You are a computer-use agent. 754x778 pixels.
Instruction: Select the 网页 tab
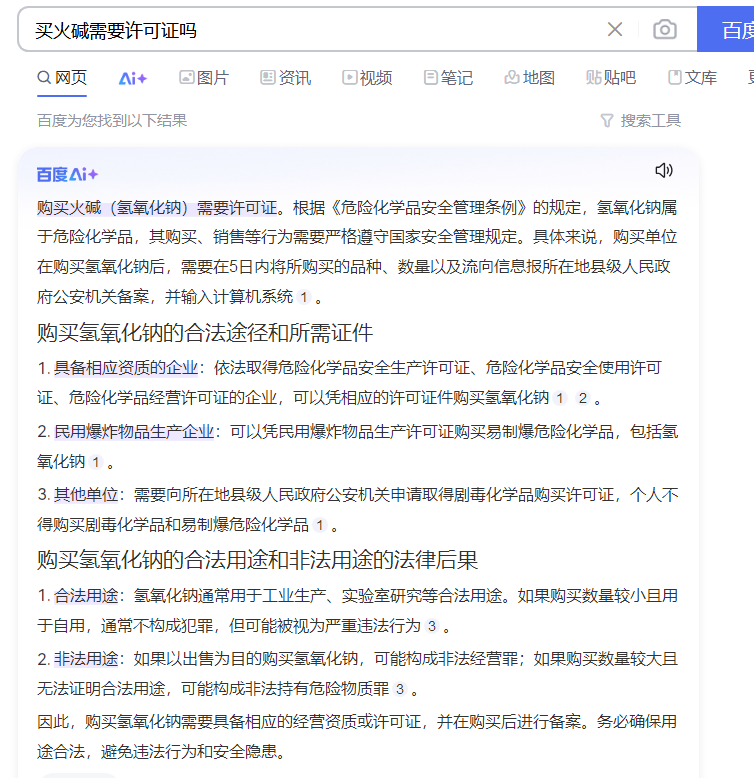click(62, 78)
